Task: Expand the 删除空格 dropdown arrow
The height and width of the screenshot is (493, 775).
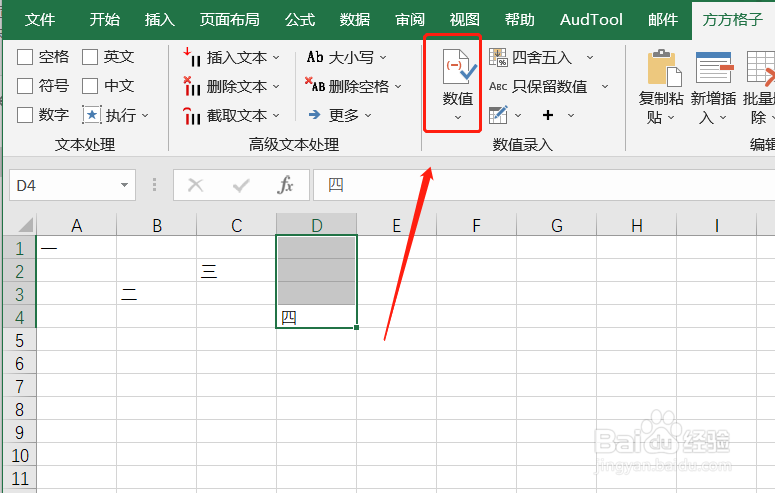Action: pos(398,87)
